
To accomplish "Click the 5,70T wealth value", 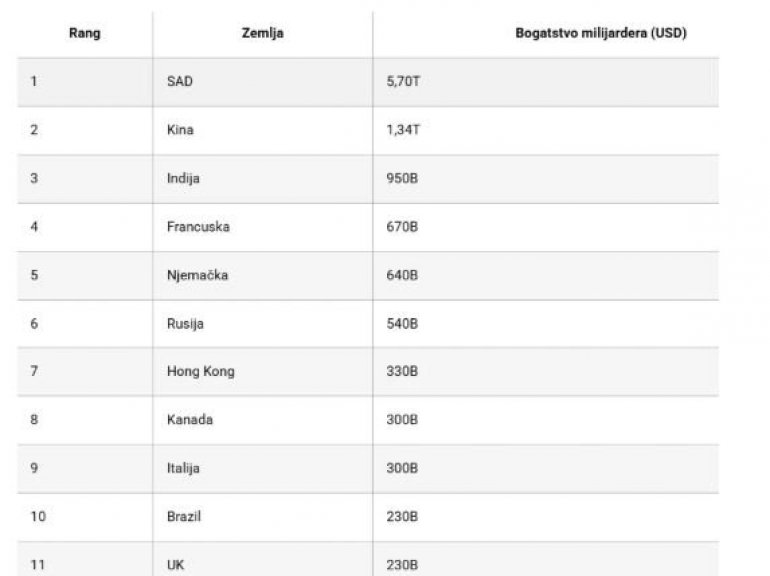I will (x=402, y=82).
